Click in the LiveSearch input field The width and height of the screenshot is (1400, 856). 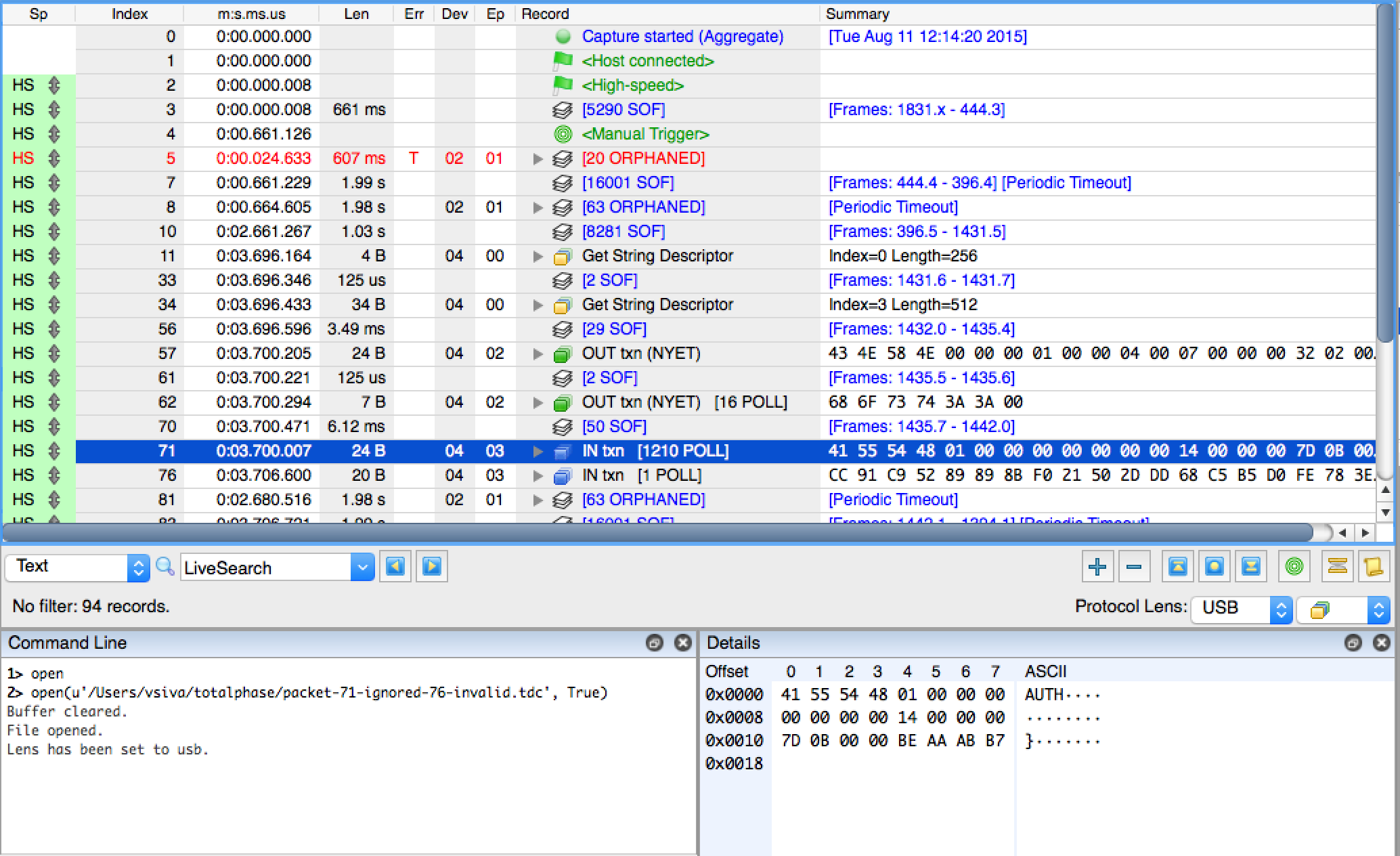pos(264,568)
